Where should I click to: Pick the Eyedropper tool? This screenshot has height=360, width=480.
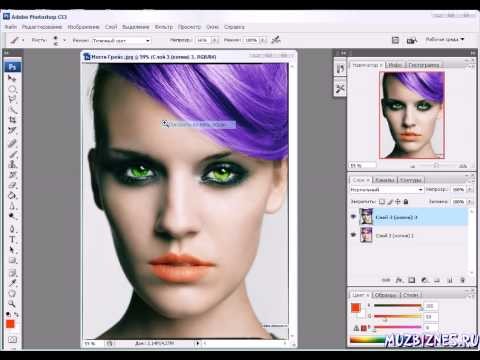[x=12, y=283]
